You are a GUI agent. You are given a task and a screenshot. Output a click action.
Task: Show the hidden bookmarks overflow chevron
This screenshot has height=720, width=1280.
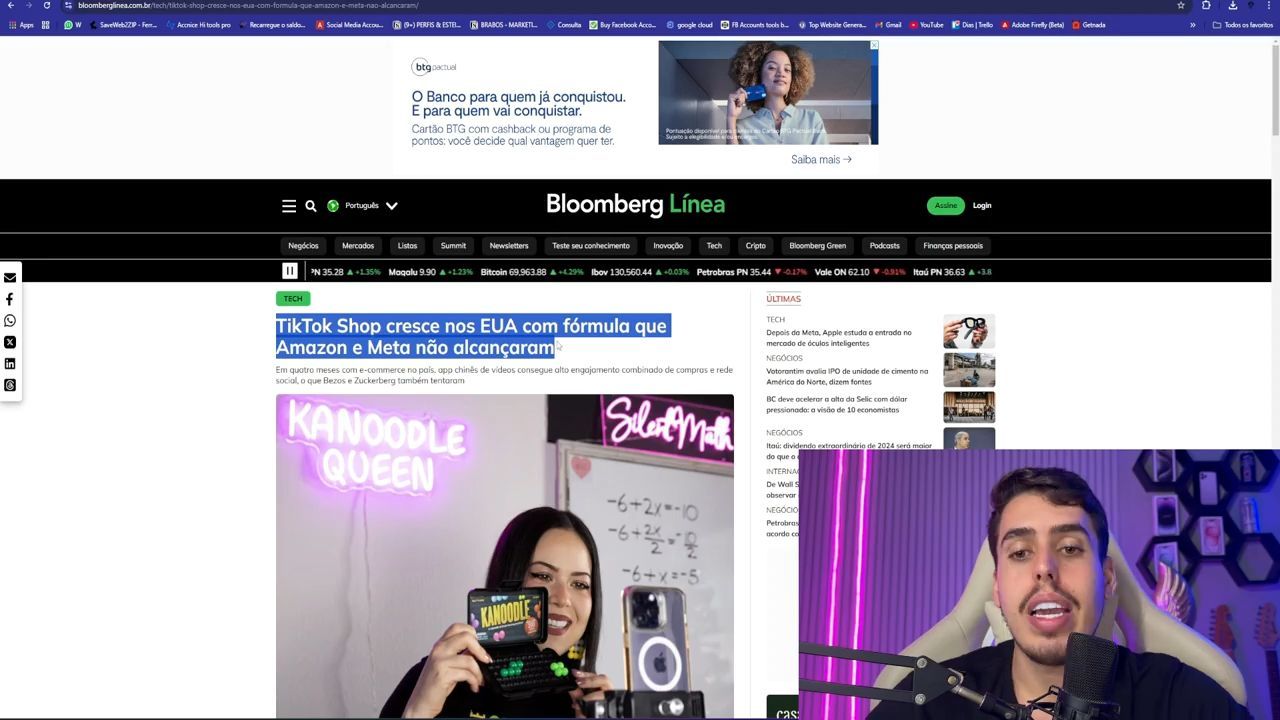(x=1192, y=25)
